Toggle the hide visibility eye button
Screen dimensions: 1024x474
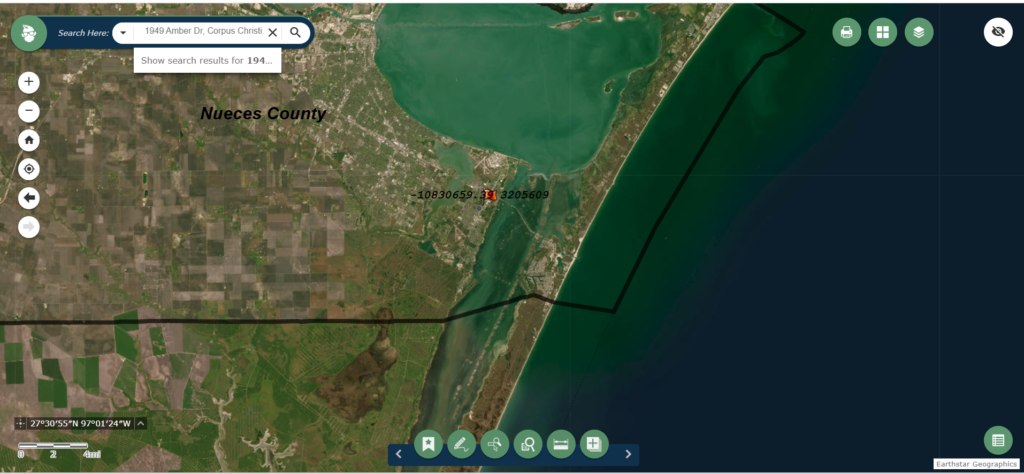coord(998,32)
